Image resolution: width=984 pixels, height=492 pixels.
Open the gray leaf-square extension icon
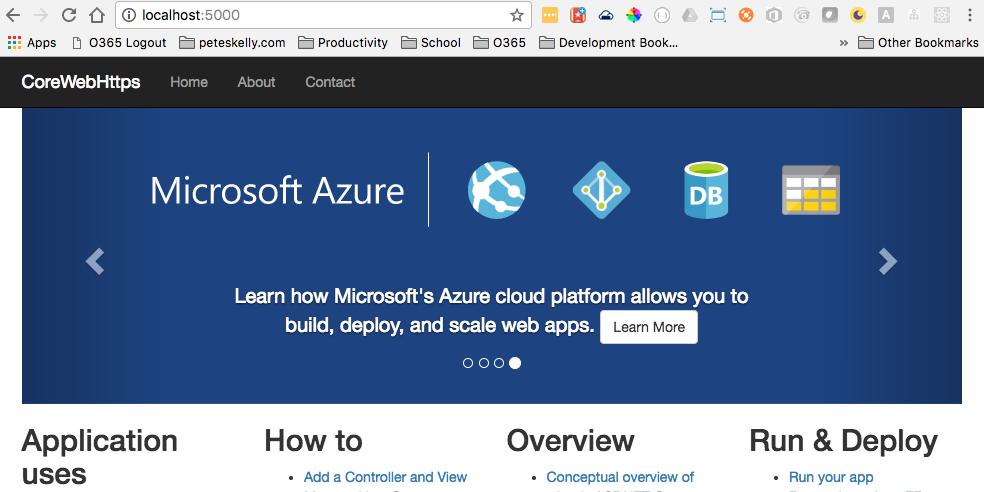point(830,15)
